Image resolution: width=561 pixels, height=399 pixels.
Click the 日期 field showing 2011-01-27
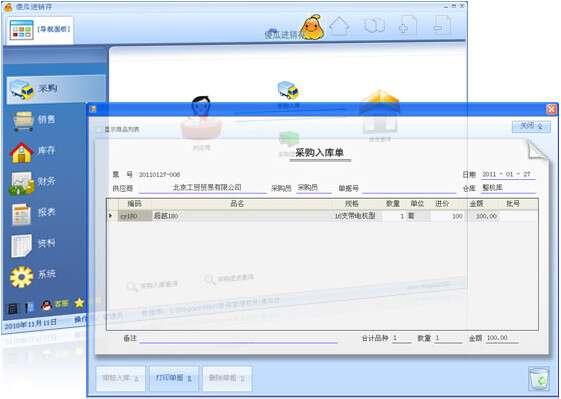[508, 174]
